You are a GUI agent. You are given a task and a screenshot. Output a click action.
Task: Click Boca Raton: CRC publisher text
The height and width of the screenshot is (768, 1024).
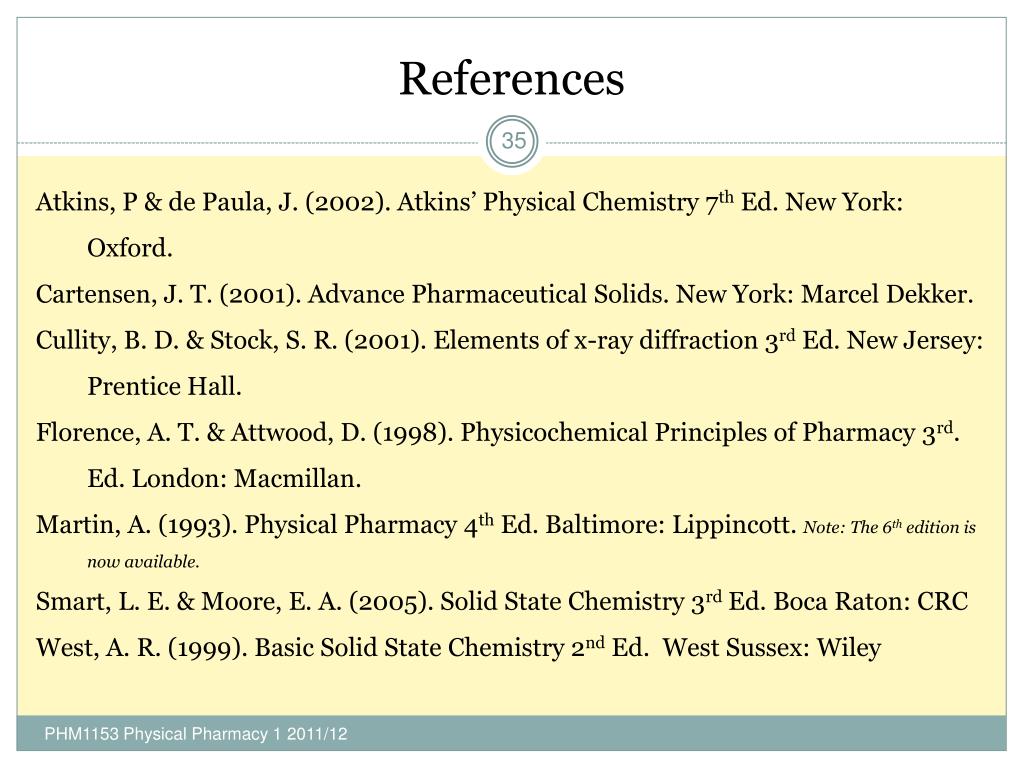pyautogui.click(x=871, y=601)
